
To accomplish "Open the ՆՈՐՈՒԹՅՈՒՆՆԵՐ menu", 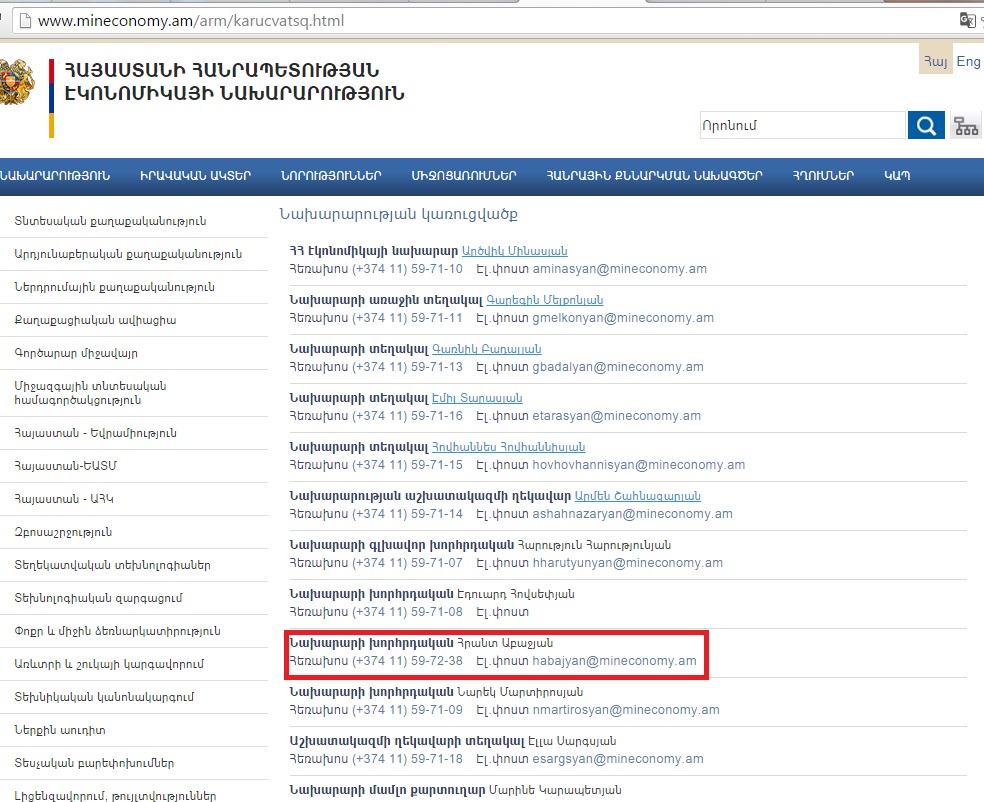I will tap(331, 176).
